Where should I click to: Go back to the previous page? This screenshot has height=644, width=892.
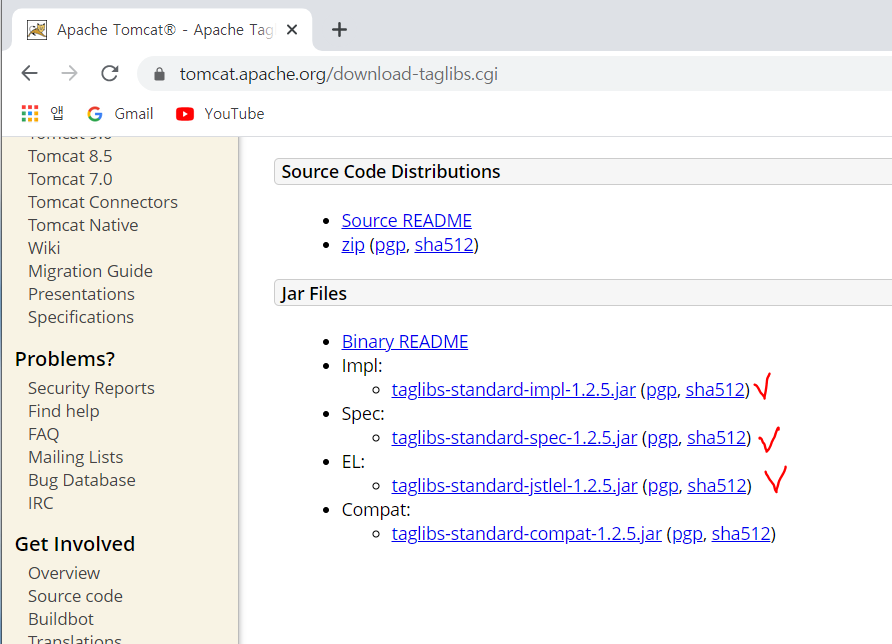click(x=30, y=73)
